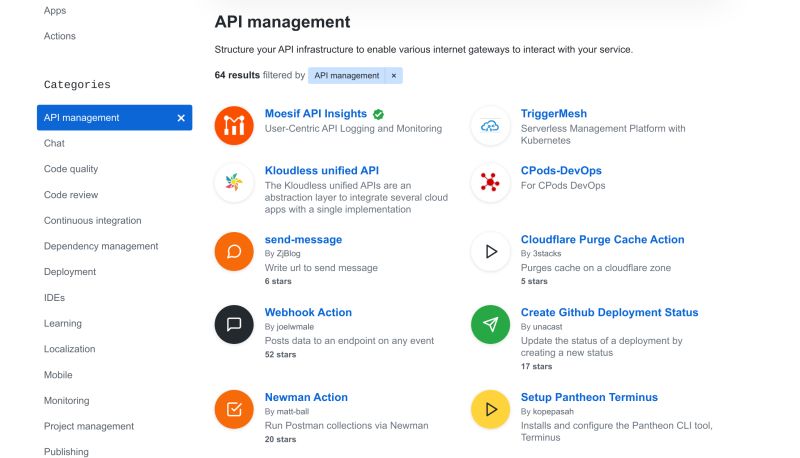Open the CPods-DevOps listing
The height and width of the screenshot is (458, 800).
click(561, 170)
